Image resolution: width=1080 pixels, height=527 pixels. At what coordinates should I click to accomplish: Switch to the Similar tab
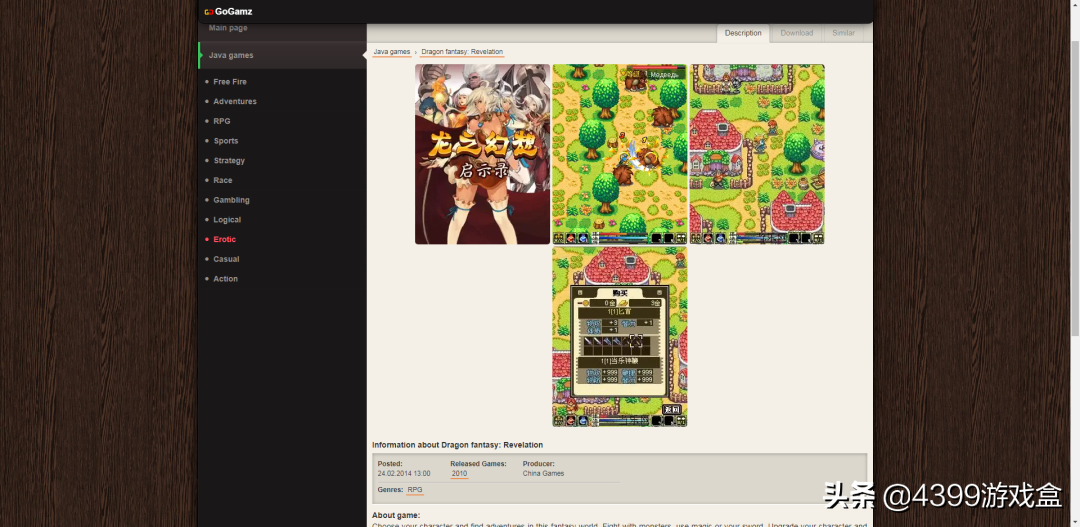pos(843,33)
